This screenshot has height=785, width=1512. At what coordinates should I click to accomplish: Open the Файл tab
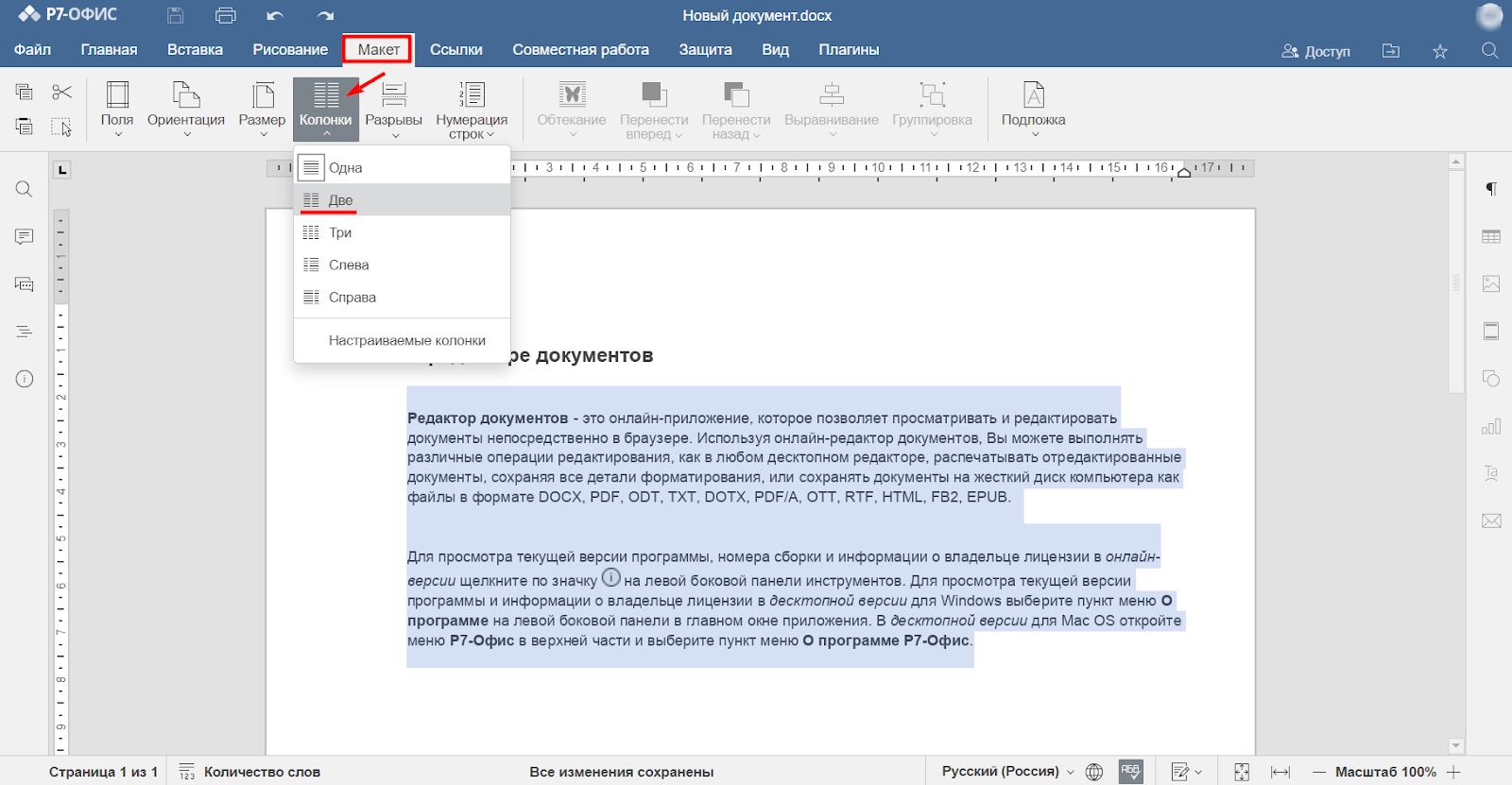(33, 50)
